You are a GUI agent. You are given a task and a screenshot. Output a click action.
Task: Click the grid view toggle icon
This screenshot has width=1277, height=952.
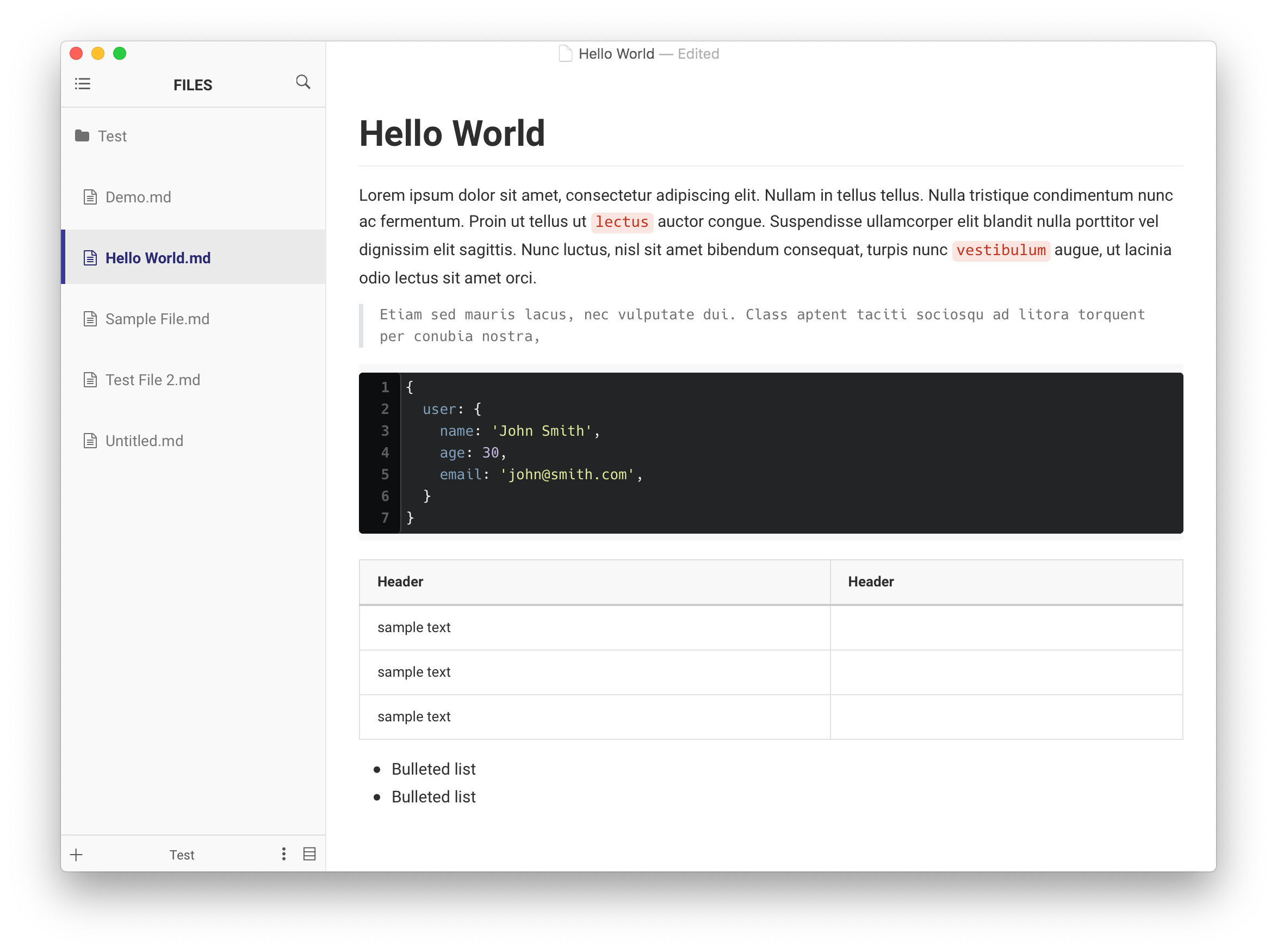310,854
